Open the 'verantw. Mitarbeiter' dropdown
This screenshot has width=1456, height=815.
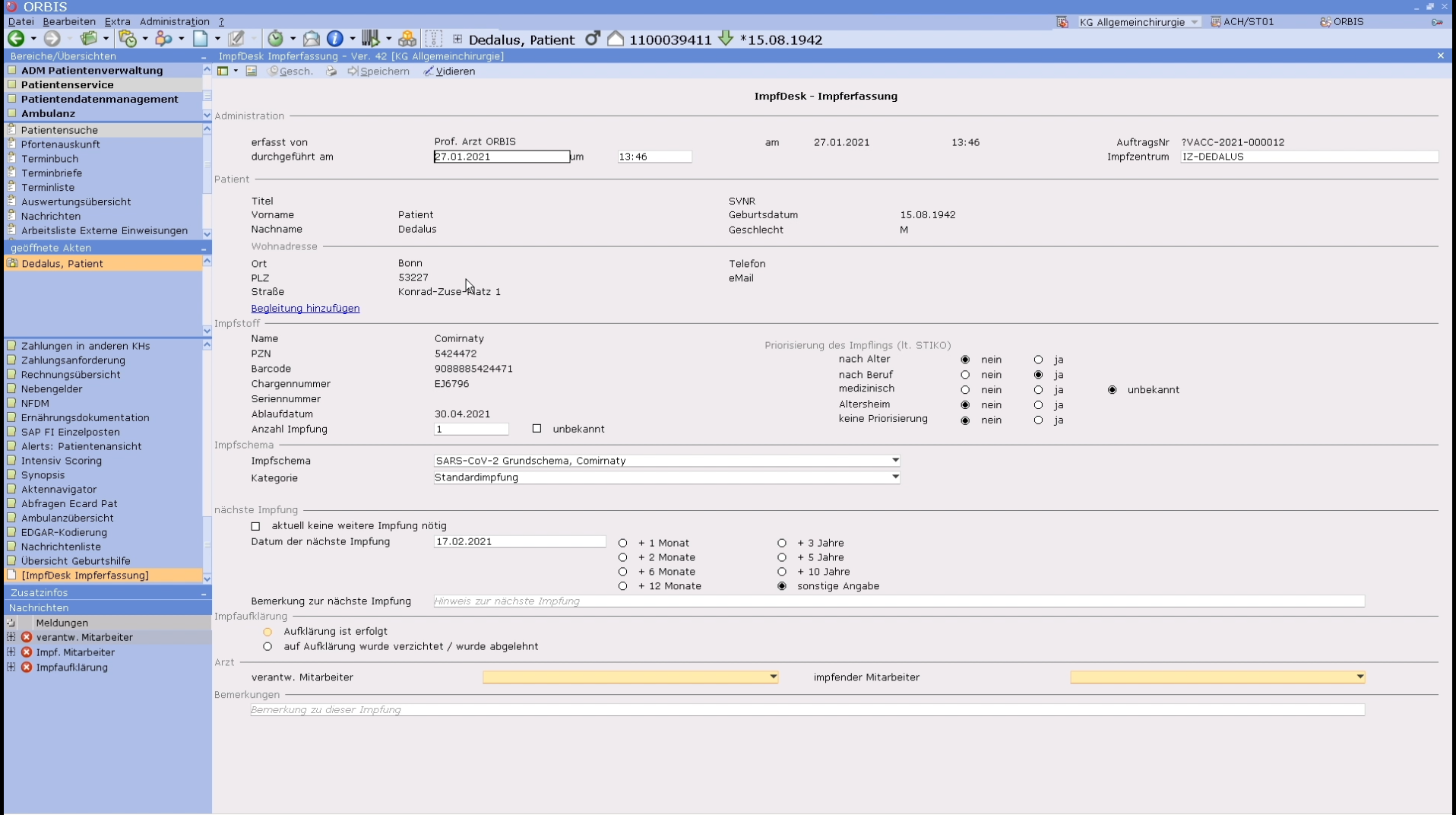click(x=773, y=677)
